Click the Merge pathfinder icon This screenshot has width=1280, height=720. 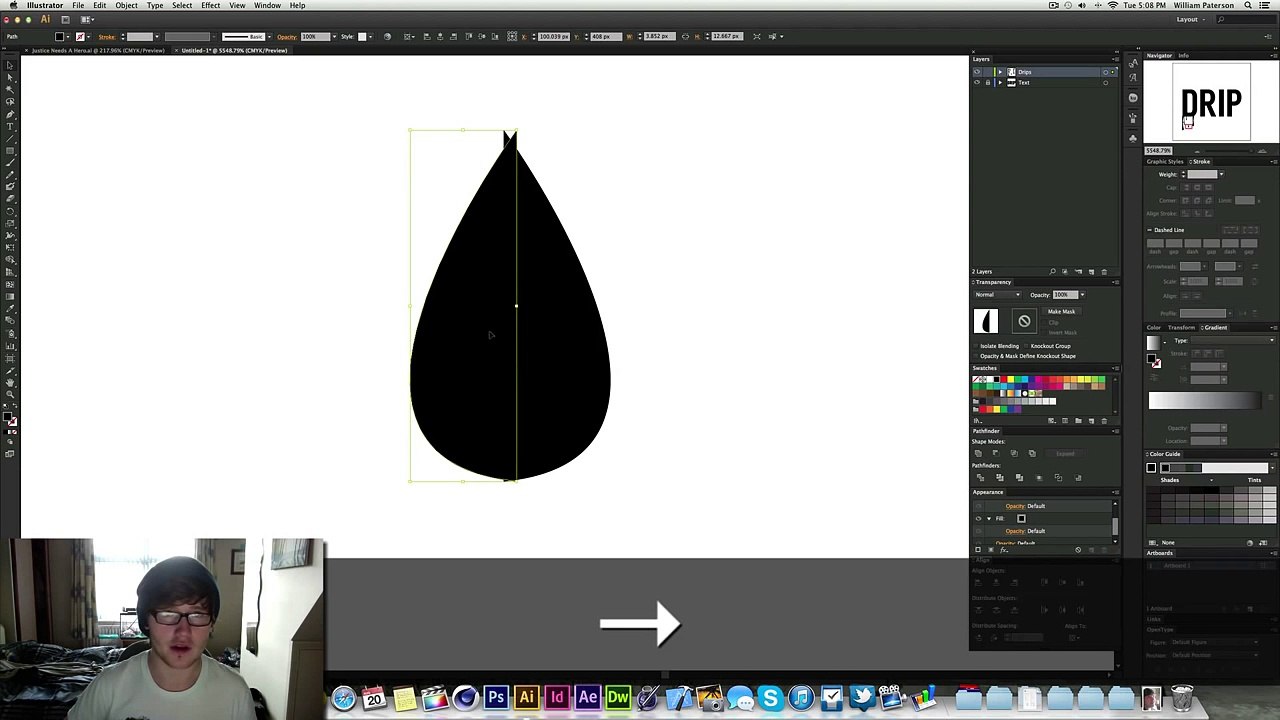tap(1018, 478)
